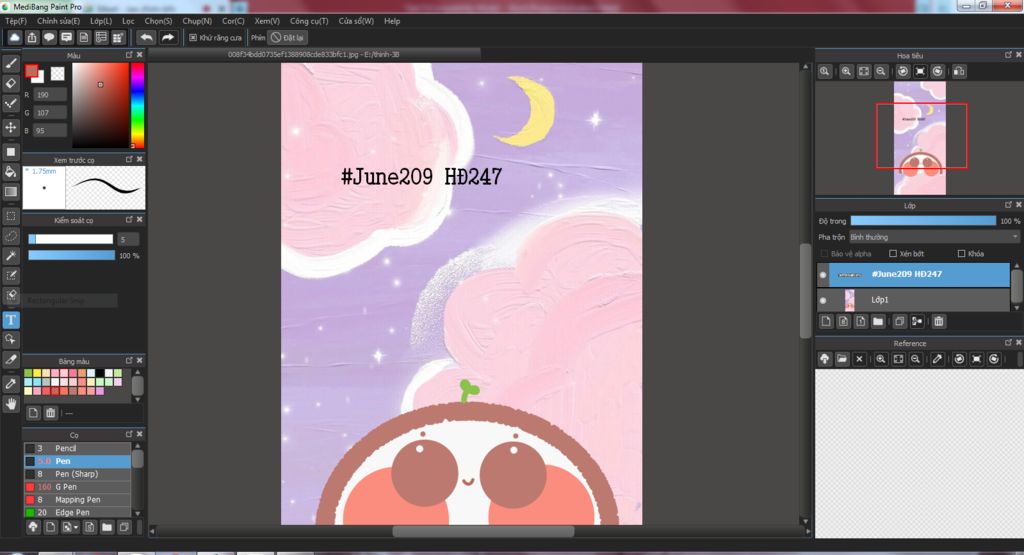Open Pha trộn blend mode dropdown
This screenshot has height=555, width=1024.
tap(934, 237)
